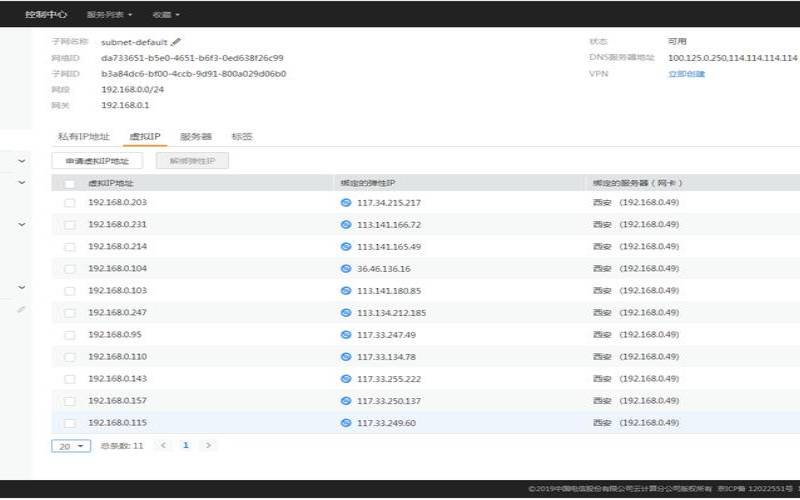
Task: Go to the next page arrow
Action: coord(208,445)
